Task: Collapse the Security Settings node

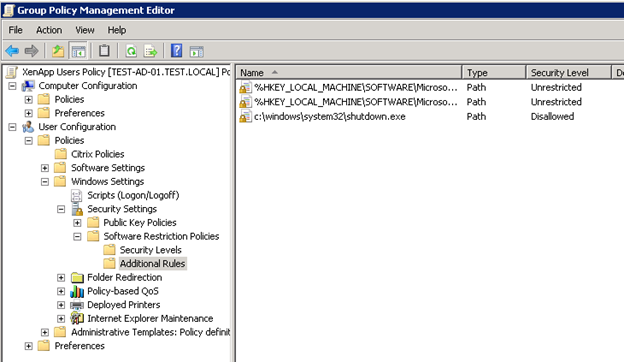Action: click(x=61, y=209)
